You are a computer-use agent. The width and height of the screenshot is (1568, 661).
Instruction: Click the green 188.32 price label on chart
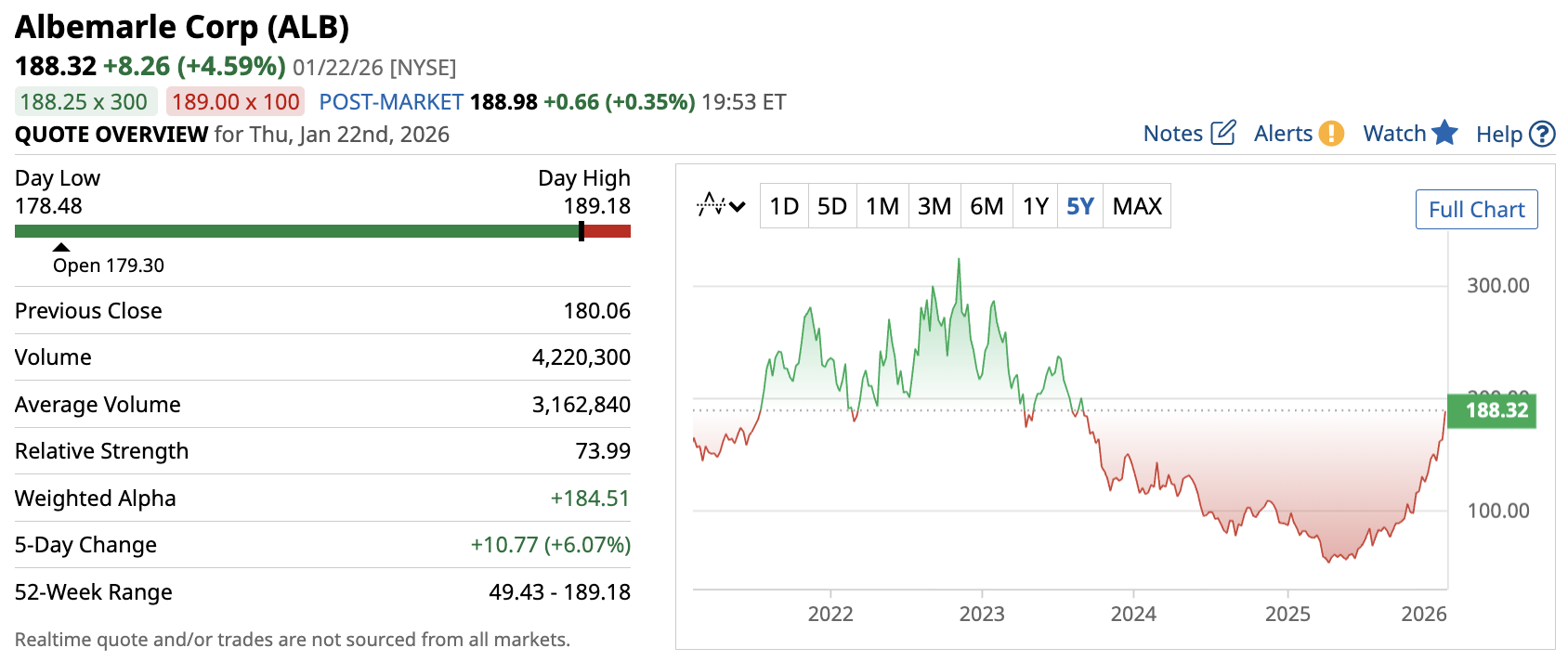pos(1496,410)
